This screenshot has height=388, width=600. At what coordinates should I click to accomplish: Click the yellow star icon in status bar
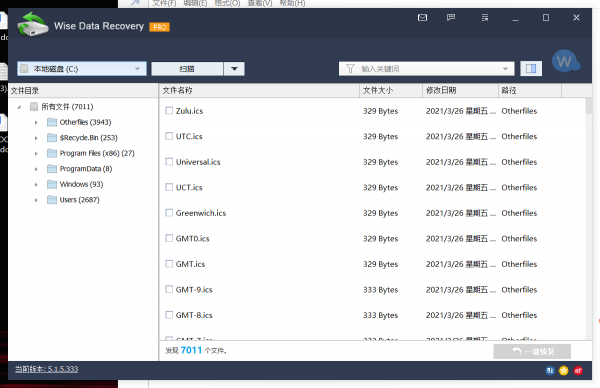tap(564, 370)
